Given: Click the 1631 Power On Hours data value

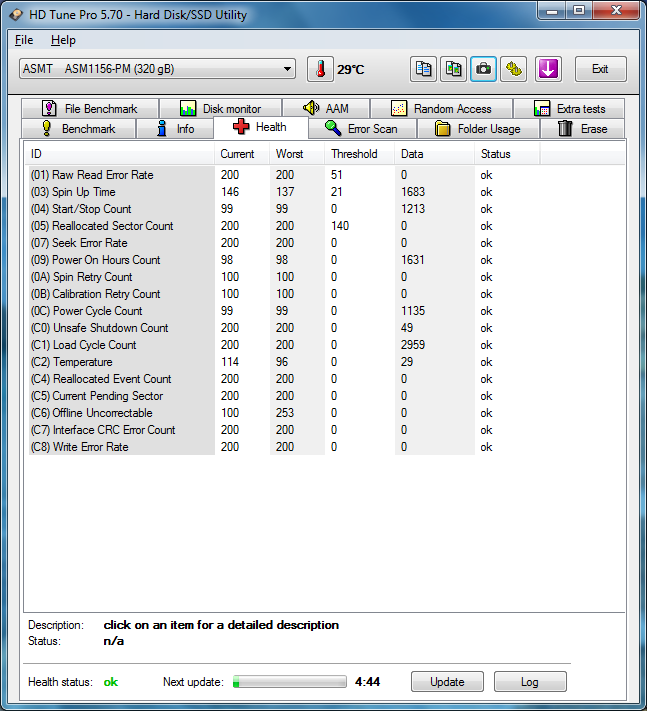Looking at the screenshot, I should (x=413, y=260).
